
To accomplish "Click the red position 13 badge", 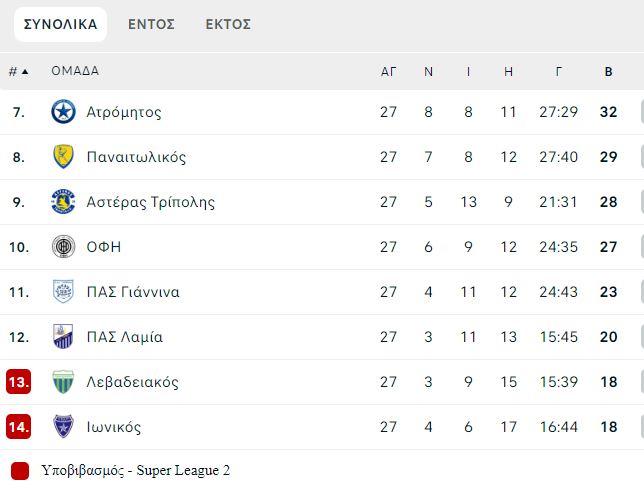I will pos(18,382).
